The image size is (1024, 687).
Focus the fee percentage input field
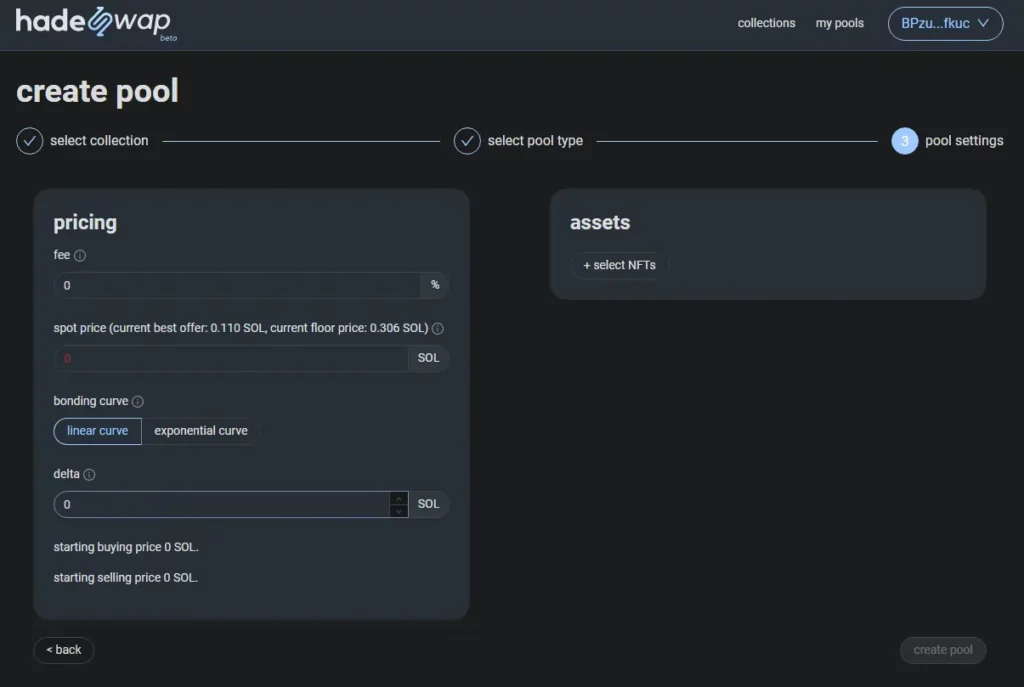pyautogui.click(x=237, y=285)
